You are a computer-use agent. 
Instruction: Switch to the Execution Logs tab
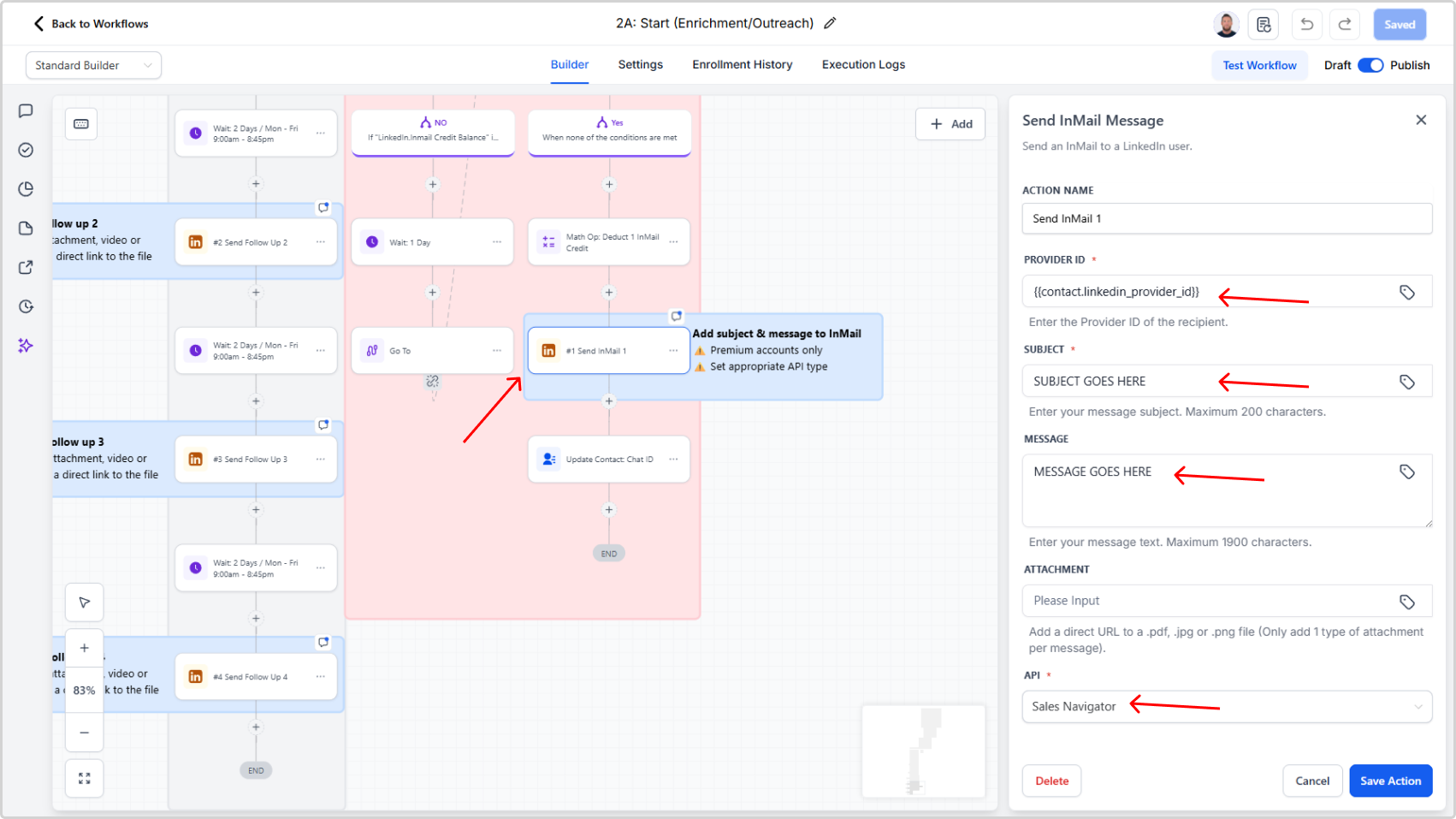[863, 65]
